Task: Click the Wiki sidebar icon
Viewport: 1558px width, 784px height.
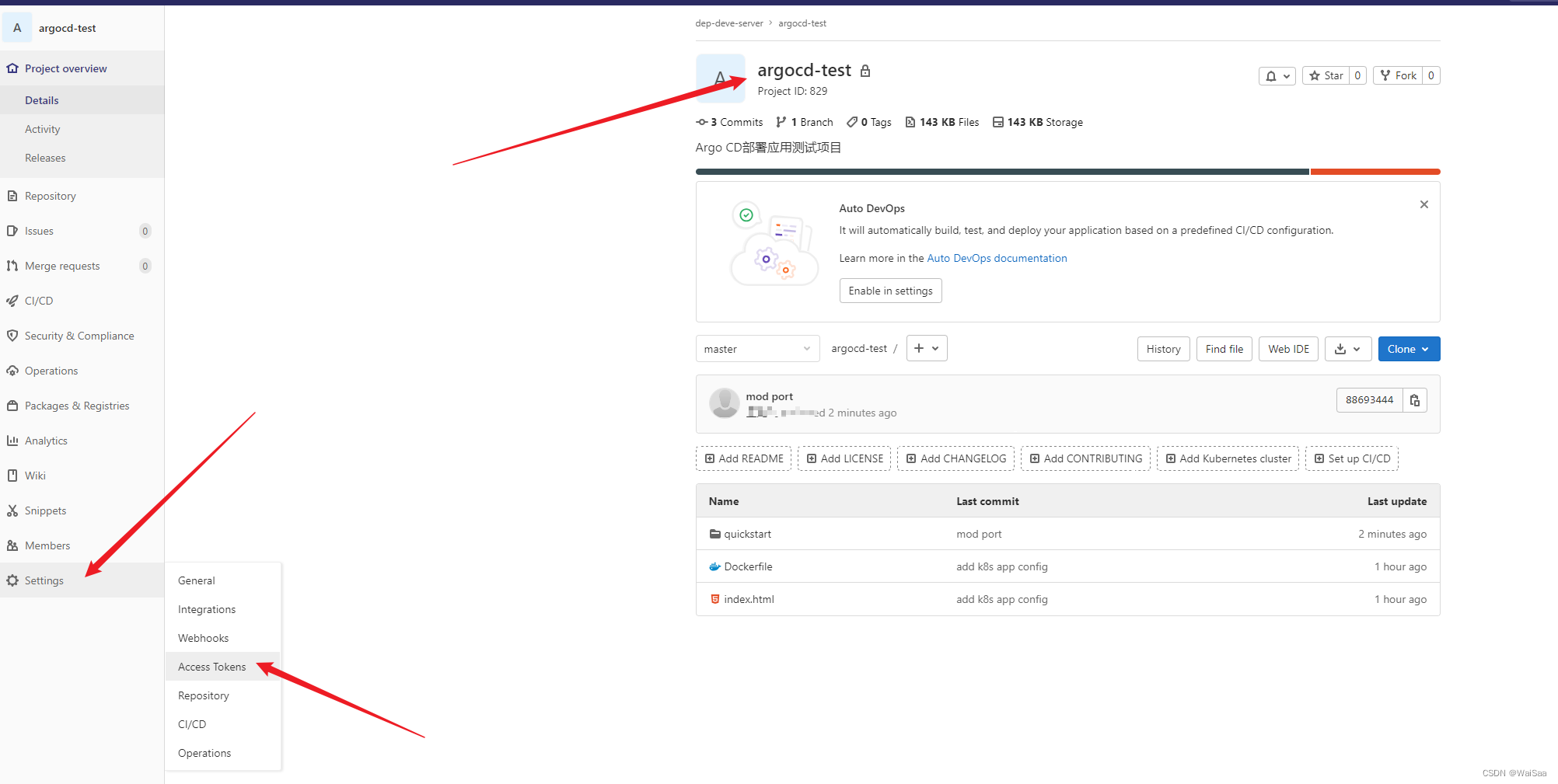Action: [x=12, y=476]
